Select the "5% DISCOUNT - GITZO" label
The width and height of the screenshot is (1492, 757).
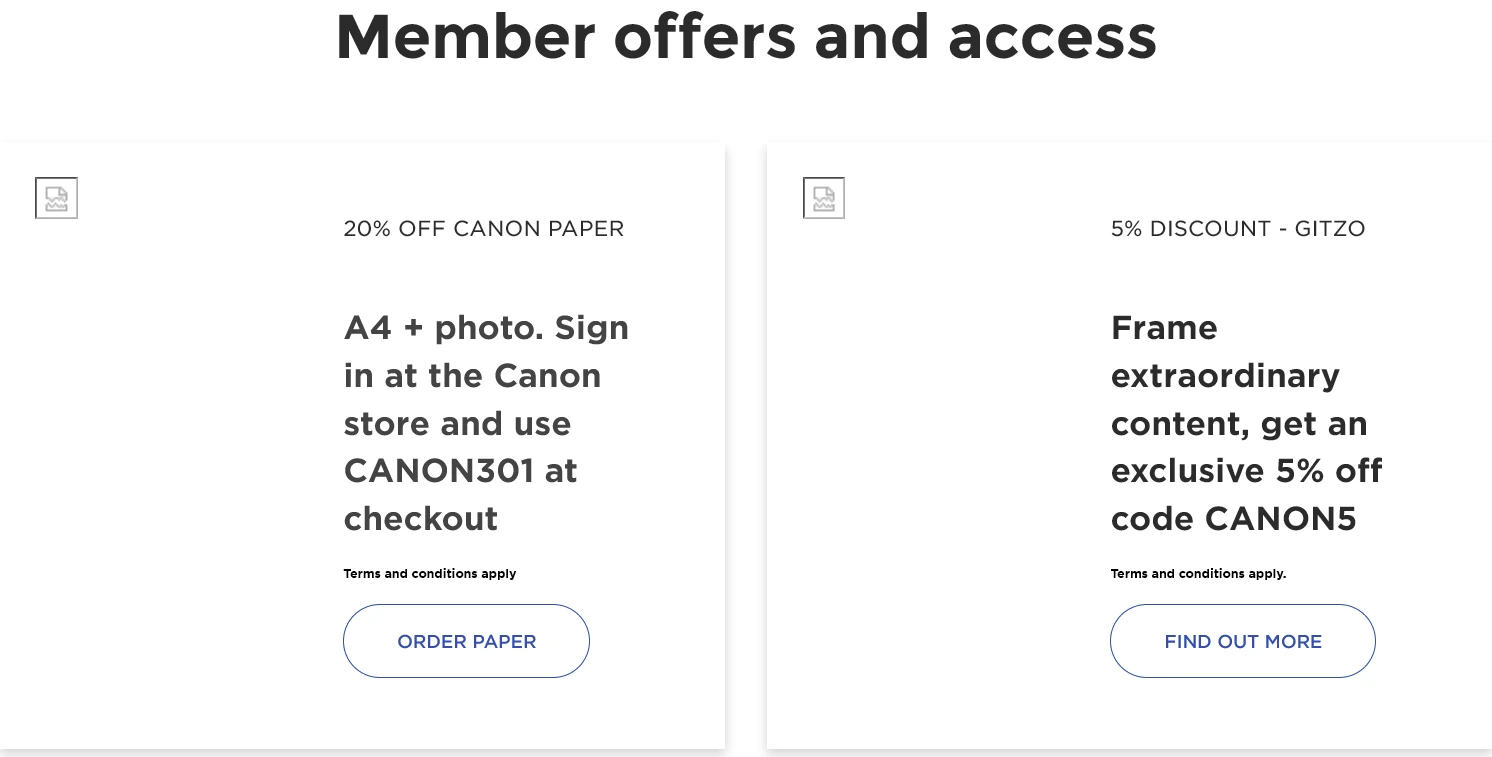tap(1238, 229)
